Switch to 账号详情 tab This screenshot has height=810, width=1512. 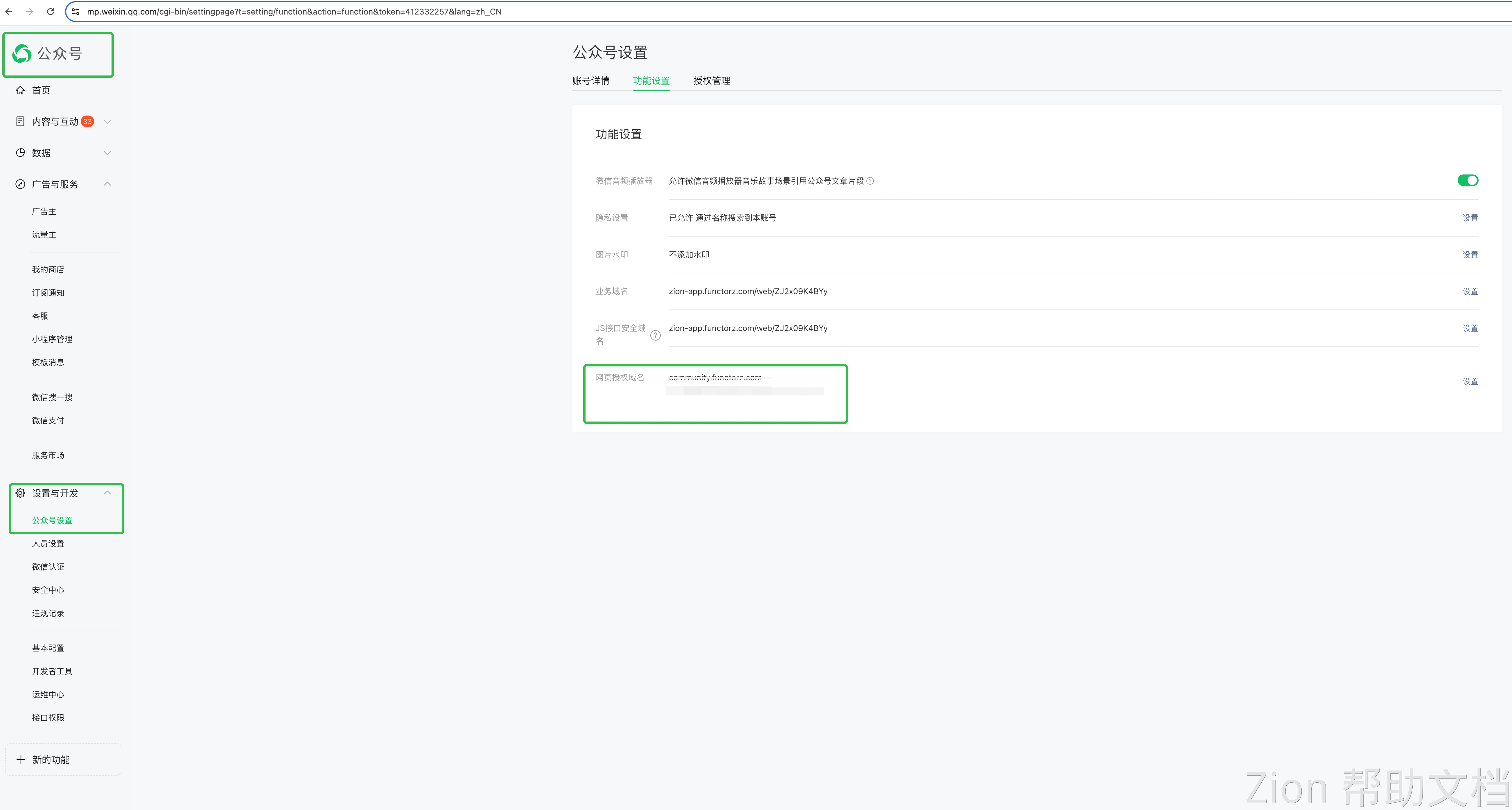591,81
